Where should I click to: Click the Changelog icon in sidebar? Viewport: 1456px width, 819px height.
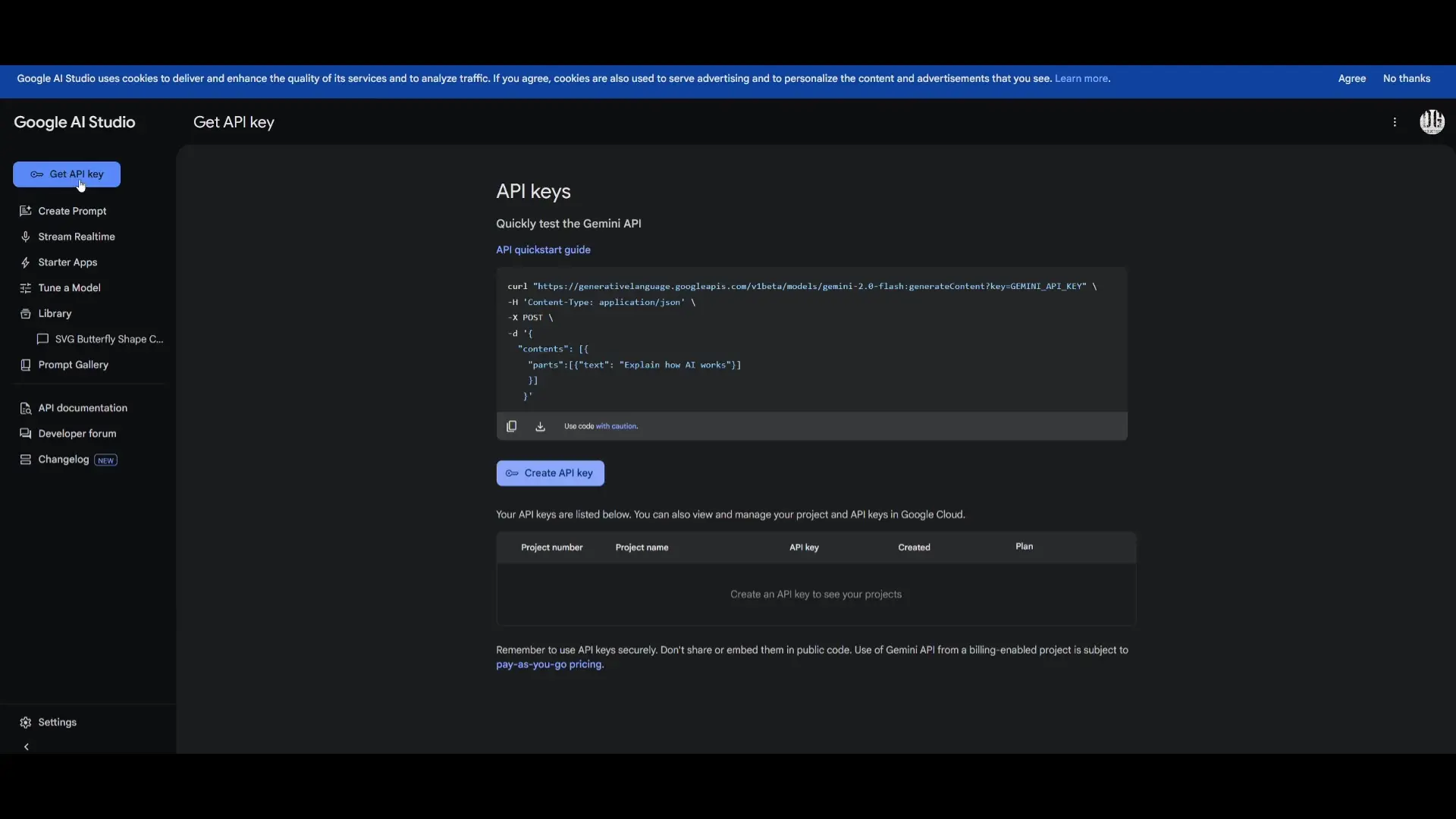tap(25, 460)
